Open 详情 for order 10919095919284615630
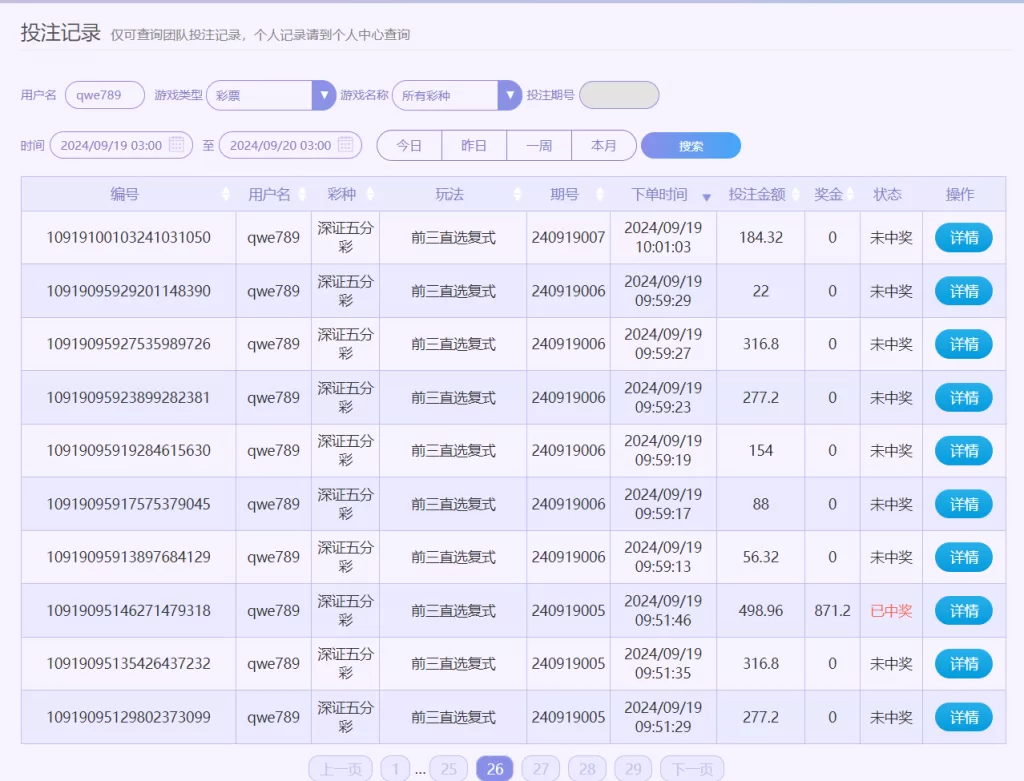 click(x=964, y=451)
